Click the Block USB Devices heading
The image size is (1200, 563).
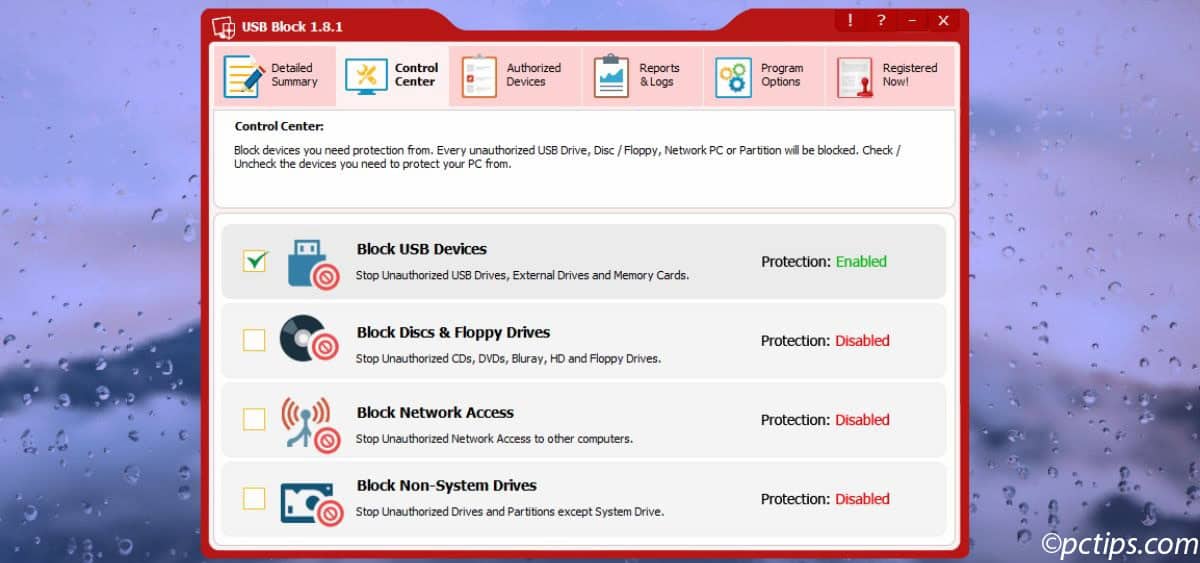(422, 249)
